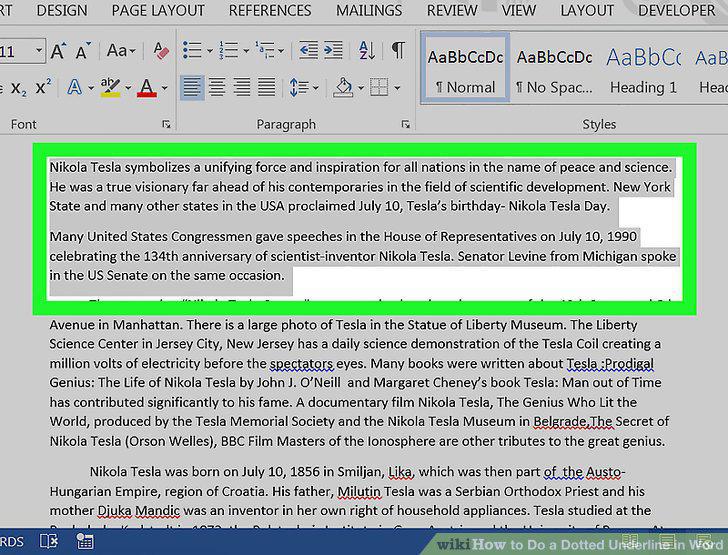Click the macro recording icon in the status bar

click(x=85, y=542)
